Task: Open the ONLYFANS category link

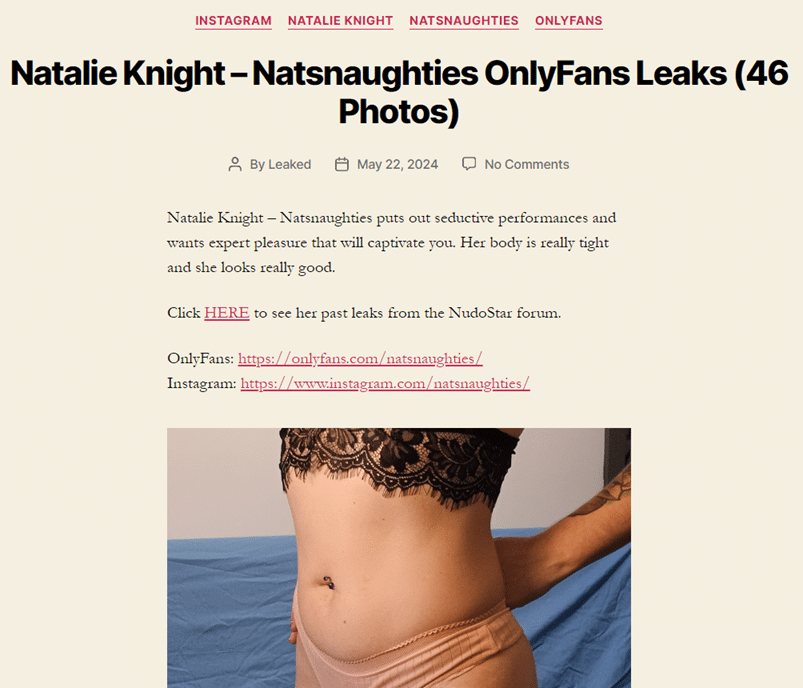Action: point(569,21)
